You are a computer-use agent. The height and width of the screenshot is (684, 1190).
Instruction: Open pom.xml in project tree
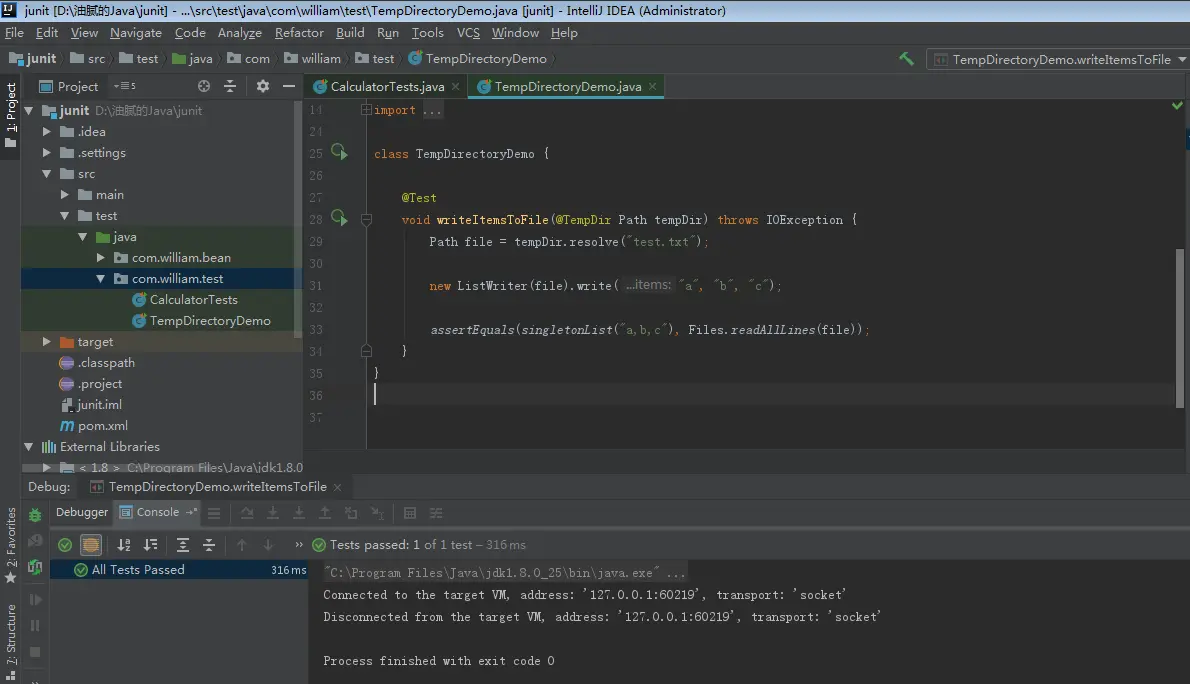point(102,426)
